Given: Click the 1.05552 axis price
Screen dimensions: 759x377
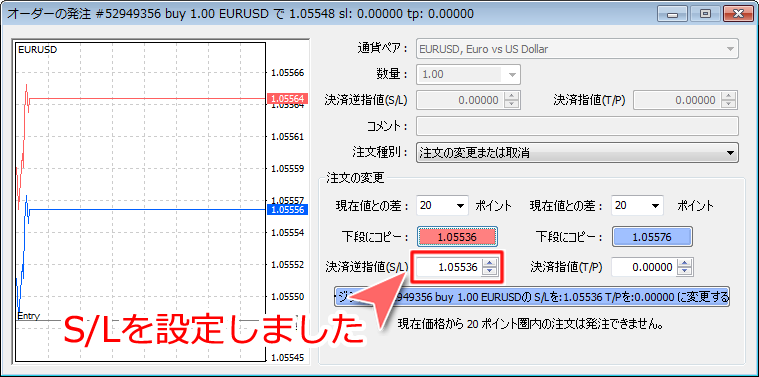Looking at the screenshot, I should point(288,265).
